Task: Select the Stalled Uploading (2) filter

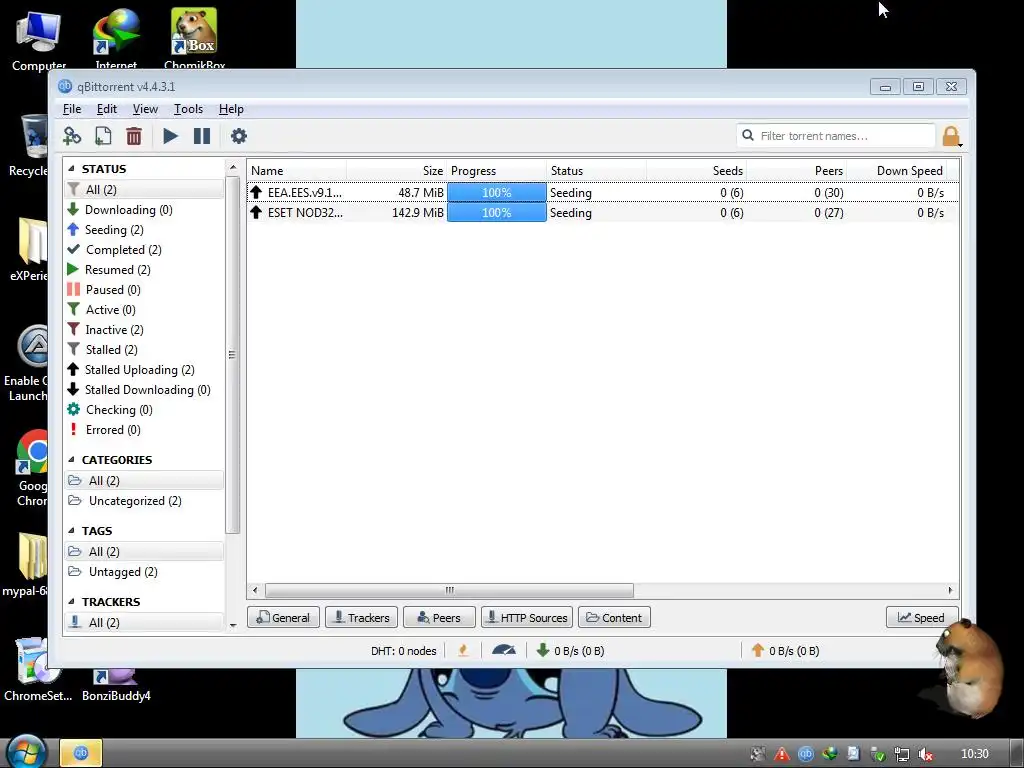Action: pos(144,370)
